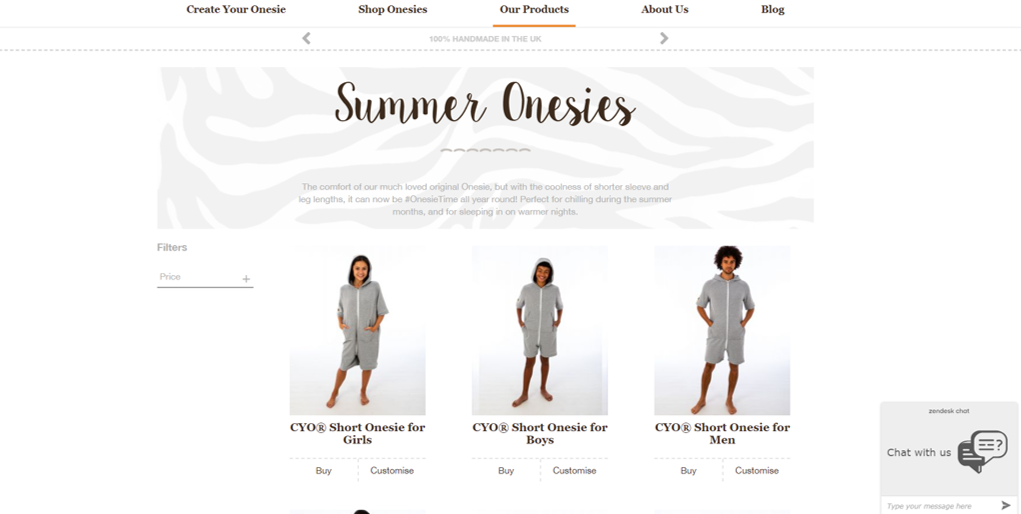
Task: Buy the Short Onesie for Men
Action: pyautogui.click(x=688, y=470)
